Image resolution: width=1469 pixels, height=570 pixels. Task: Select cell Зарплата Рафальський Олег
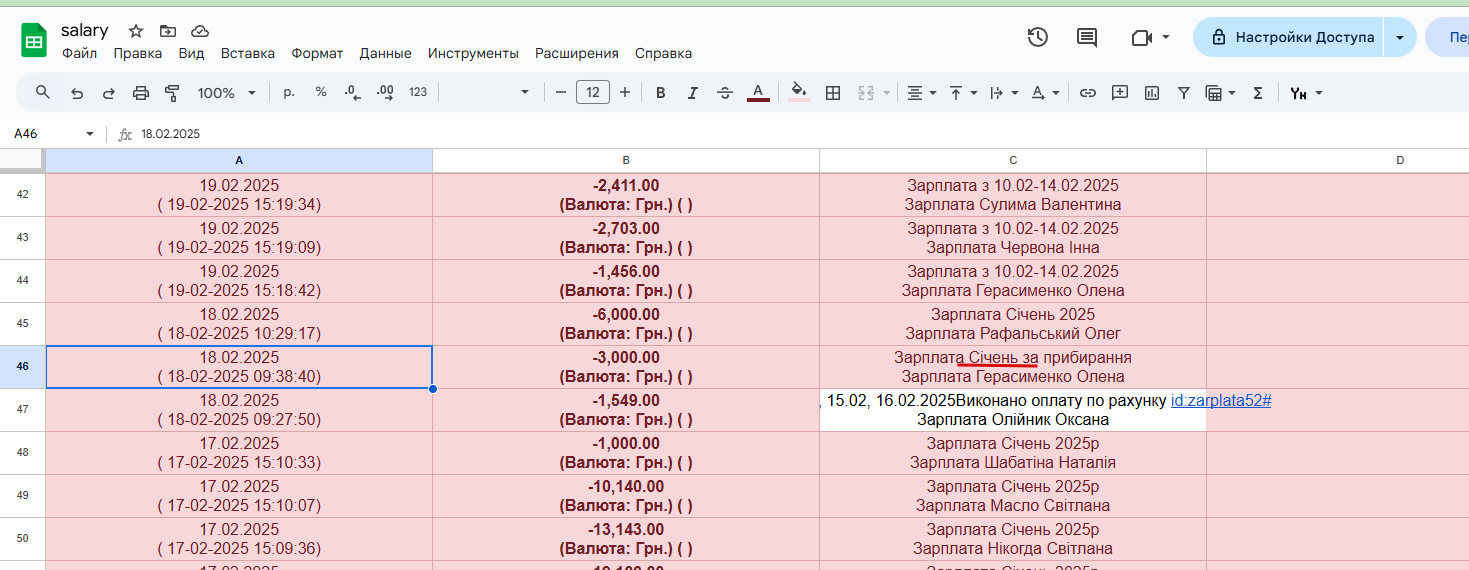[x=1013, y=324]
